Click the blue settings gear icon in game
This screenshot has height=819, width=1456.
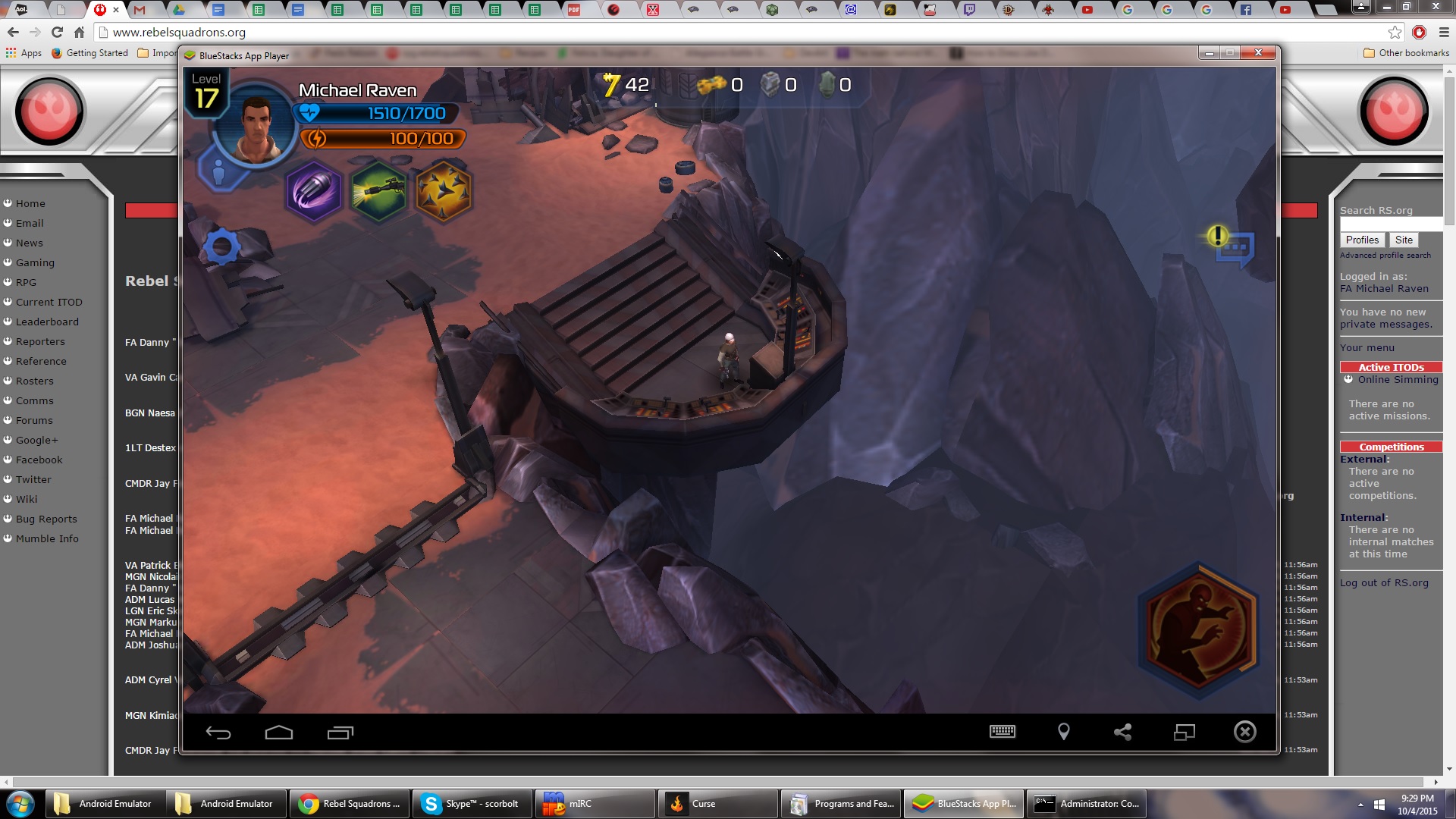pyautogui.click(x=223, y=246)
